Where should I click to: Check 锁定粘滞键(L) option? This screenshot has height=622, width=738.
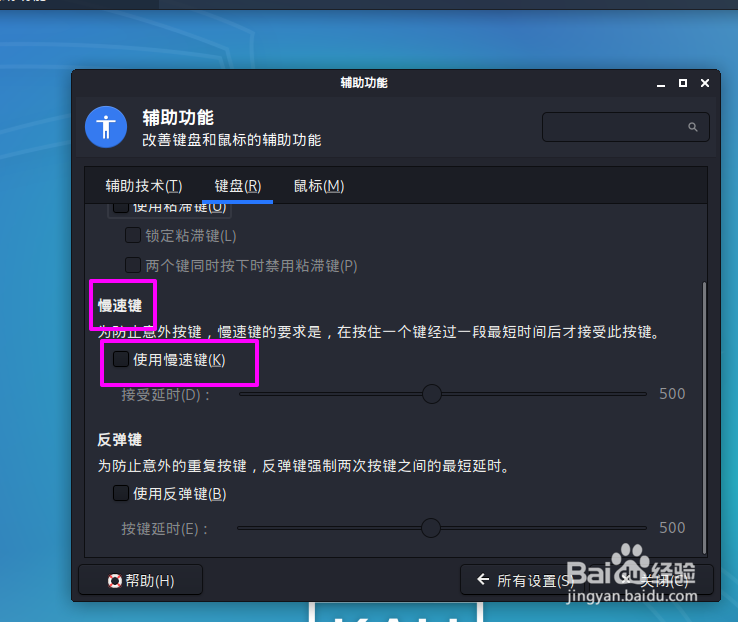pos(133,235)
